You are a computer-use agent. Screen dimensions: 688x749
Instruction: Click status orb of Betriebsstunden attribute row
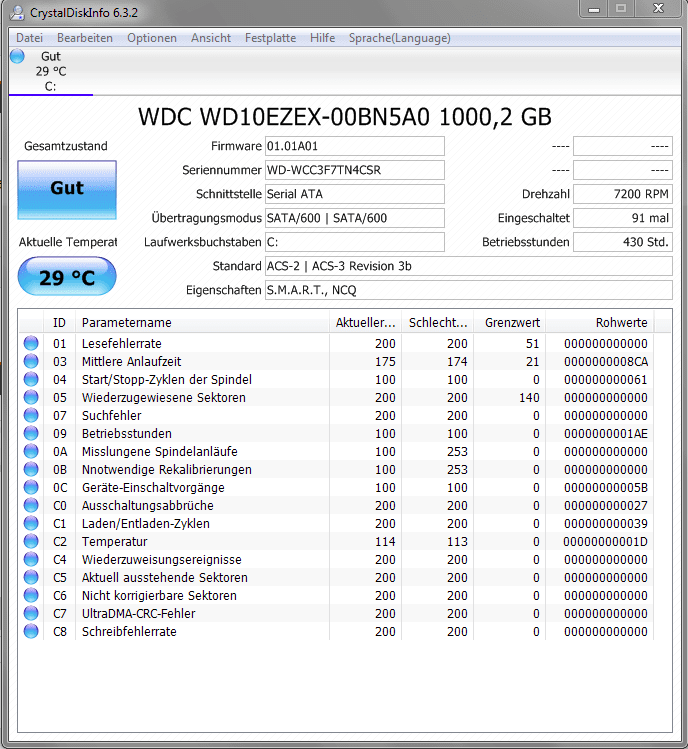click(31, 433)
